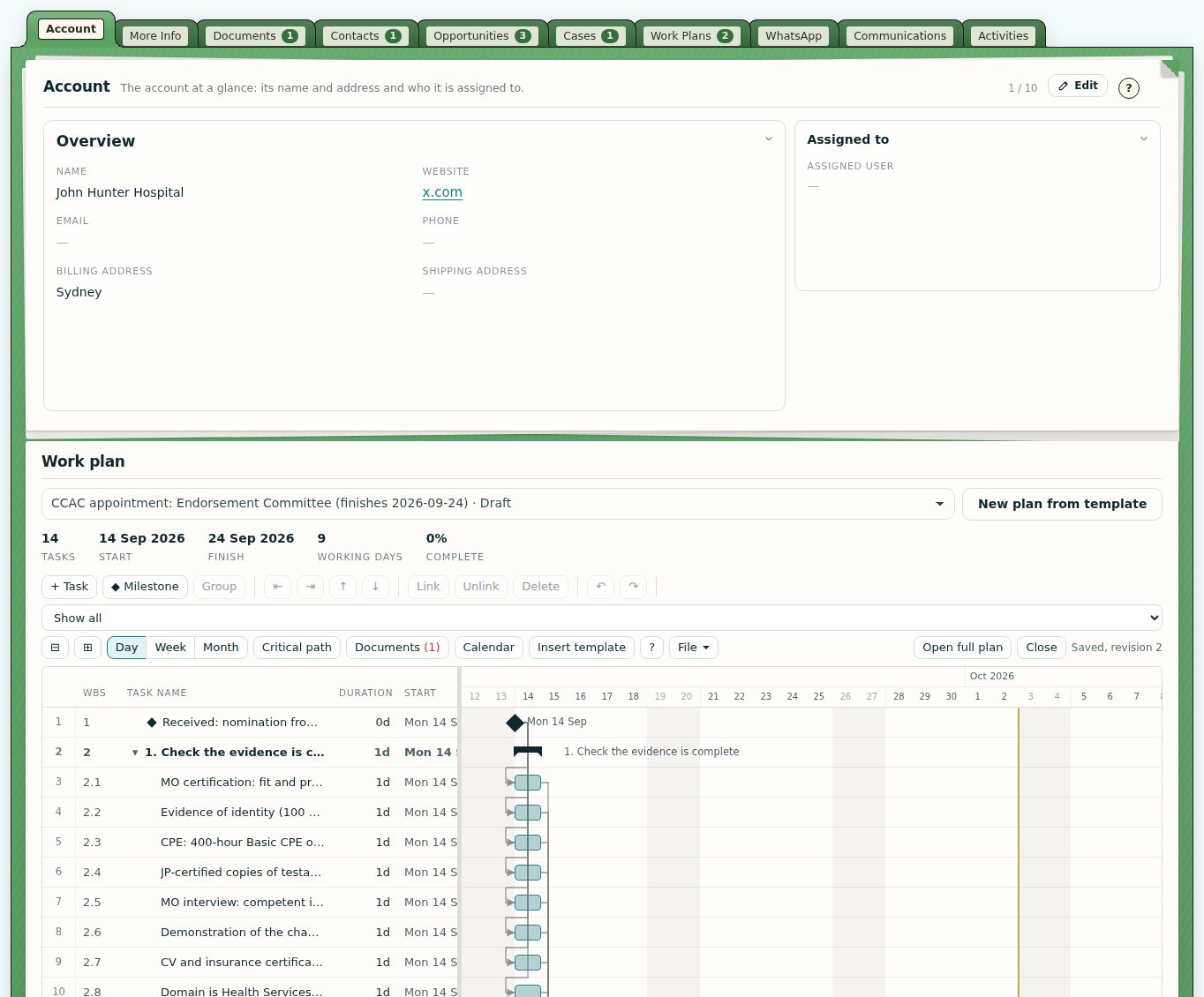Move task down with the down arrow
1204x997 pixels.
pos(375,587)
